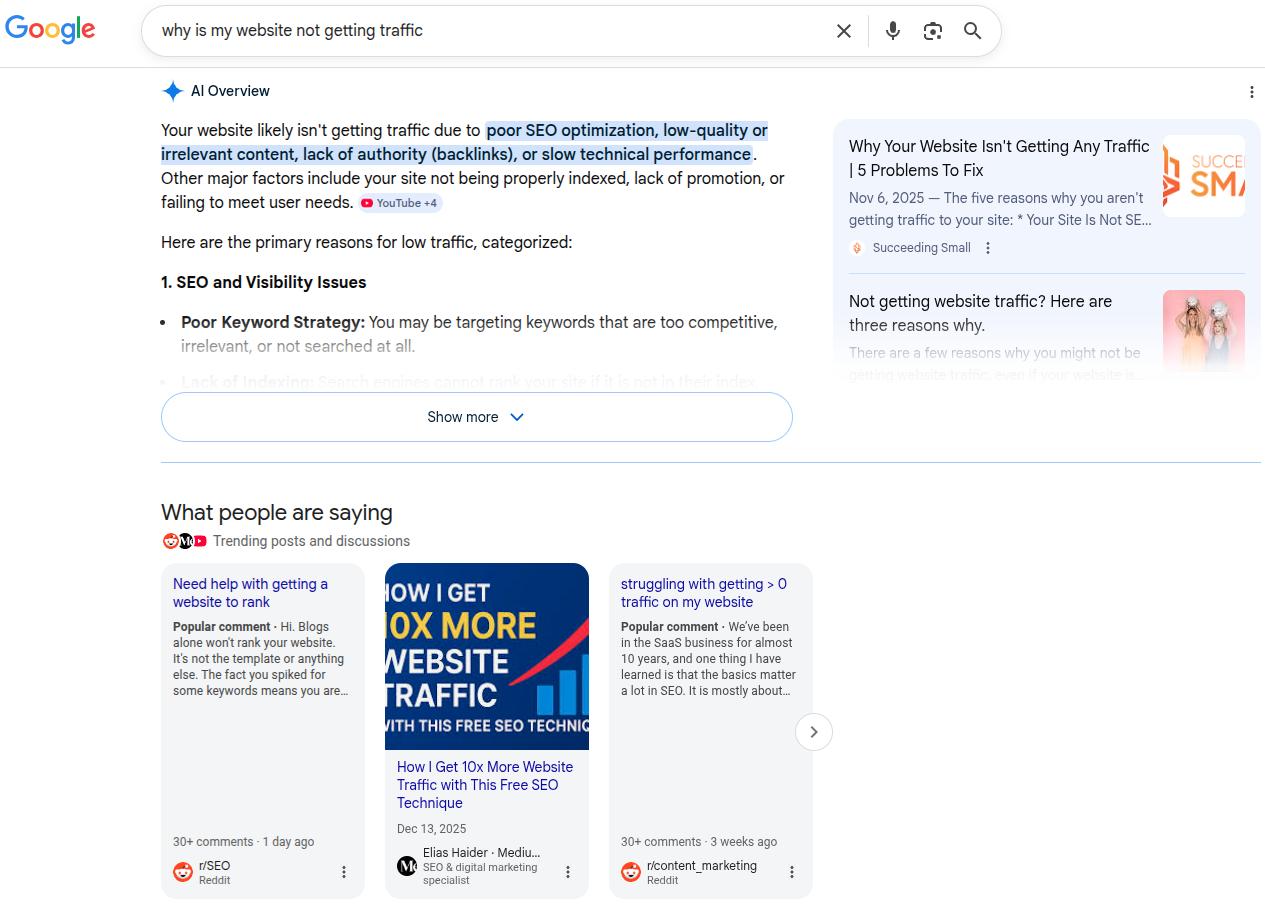Click the Google logo
The height and width of the screenshot is (904, 1265).
tap(50, 29)
